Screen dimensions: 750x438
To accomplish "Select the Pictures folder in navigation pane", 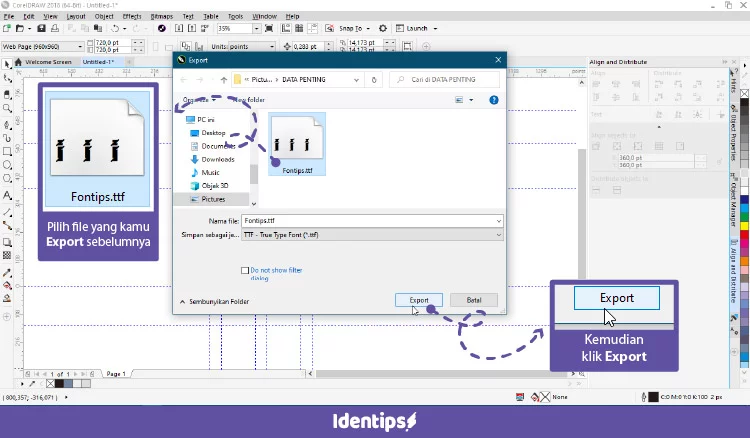I will coord(213,199).
